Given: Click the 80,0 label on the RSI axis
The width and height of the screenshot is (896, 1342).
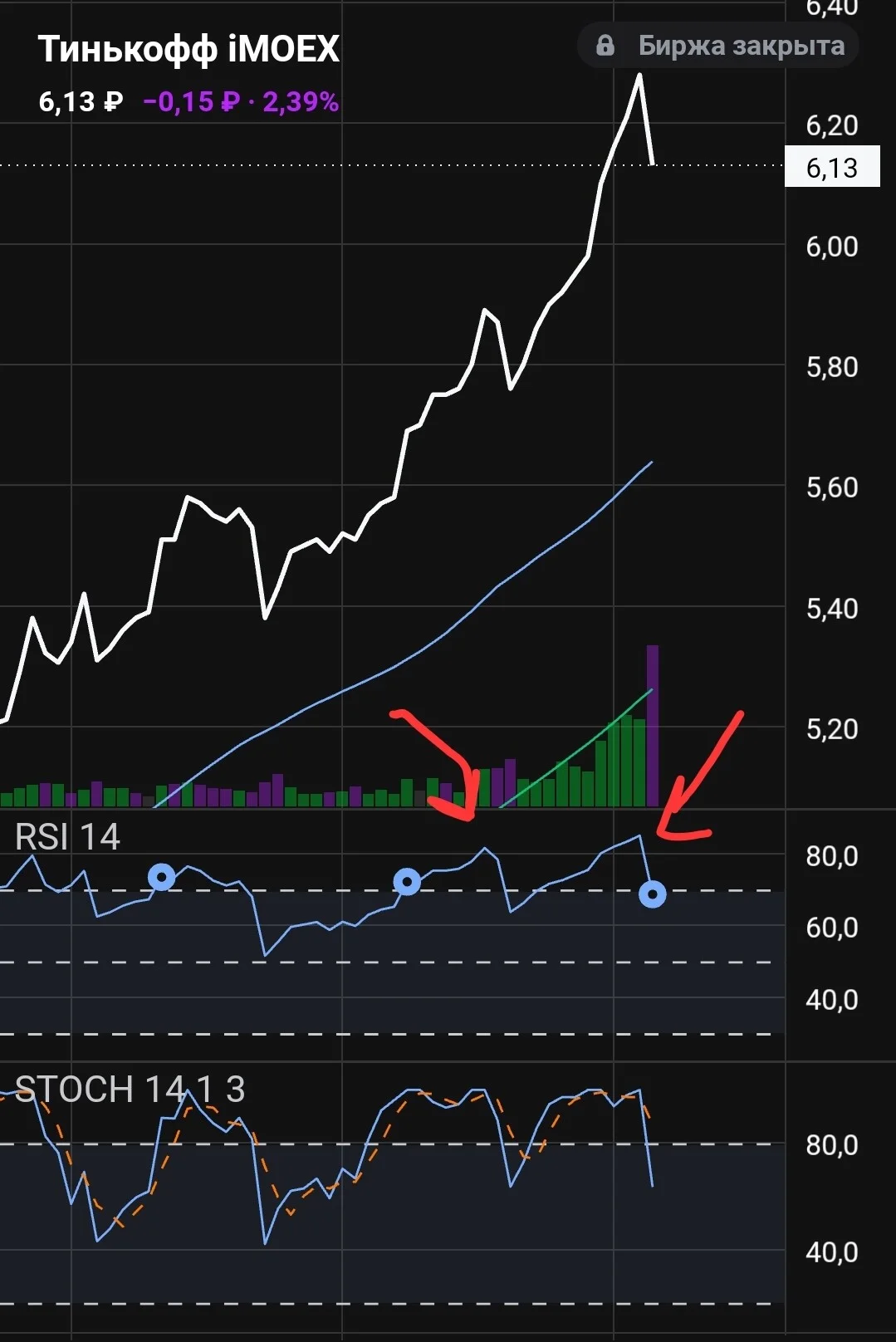Looking at the screenshot, I should (832, 856).
